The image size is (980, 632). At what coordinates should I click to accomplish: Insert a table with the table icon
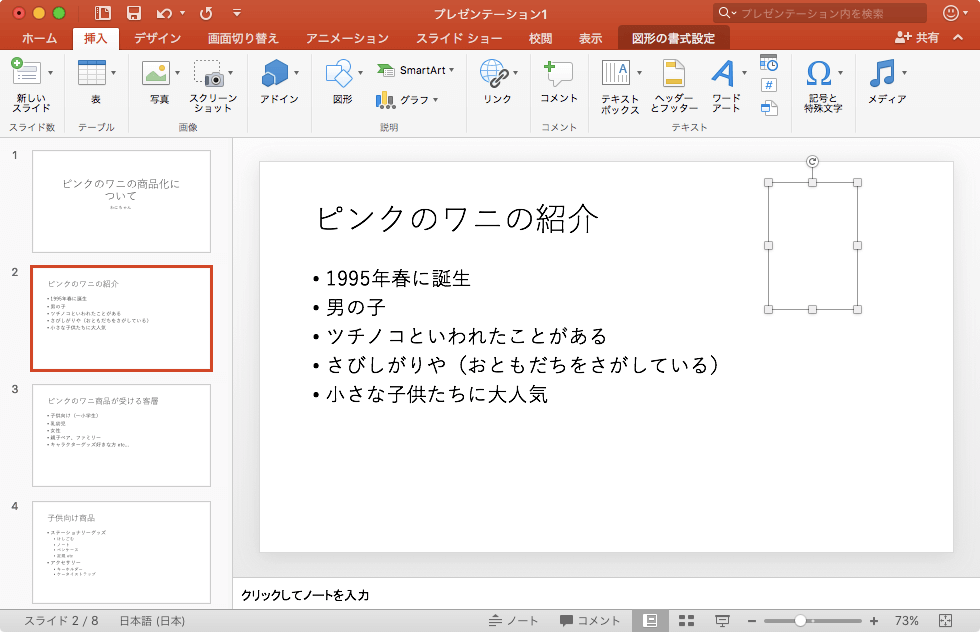pos(91,73)
